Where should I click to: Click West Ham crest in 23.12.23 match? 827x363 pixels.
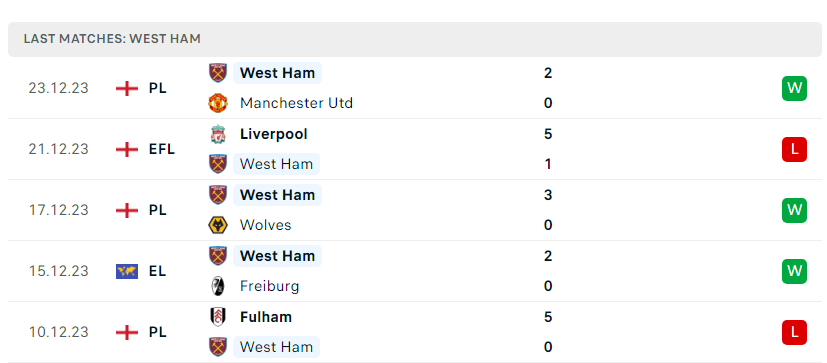tap(218, 73)
